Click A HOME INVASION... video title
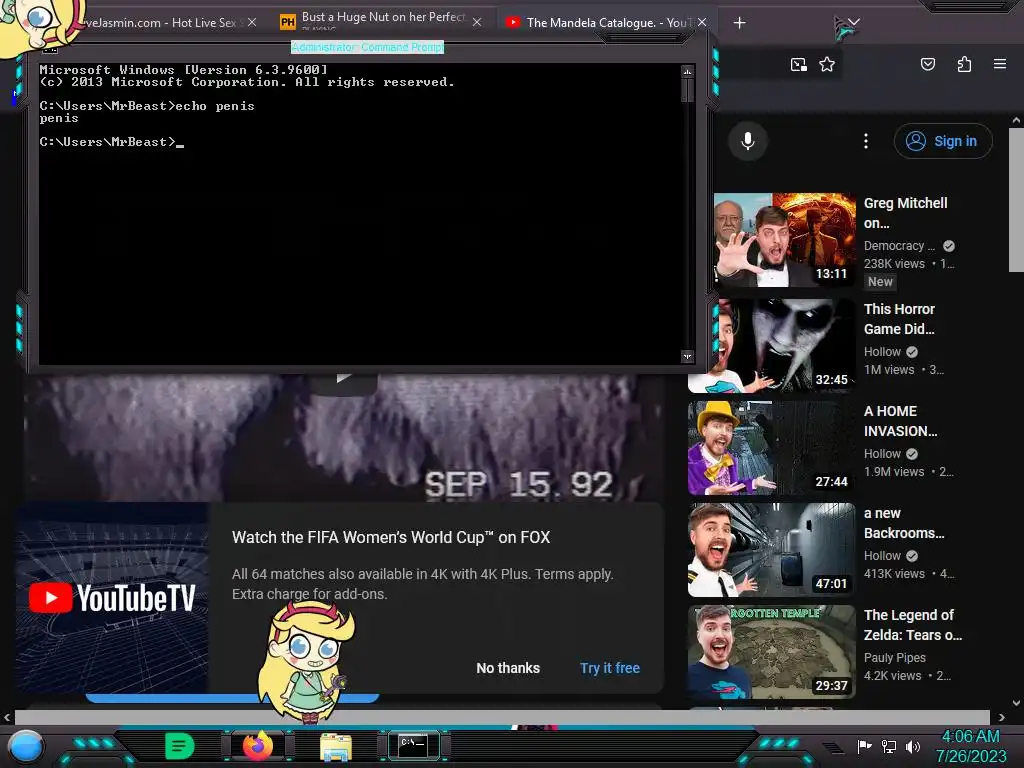The height and width of the screenshot is (768, 1024). [901, 421]
